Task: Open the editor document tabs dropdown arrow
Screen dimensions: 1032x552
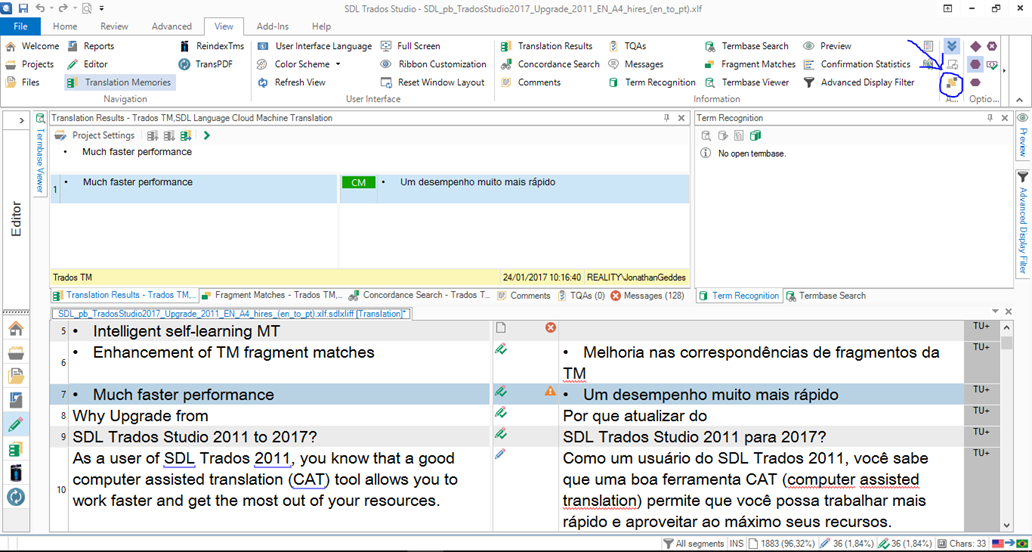Action: (996, 312)
